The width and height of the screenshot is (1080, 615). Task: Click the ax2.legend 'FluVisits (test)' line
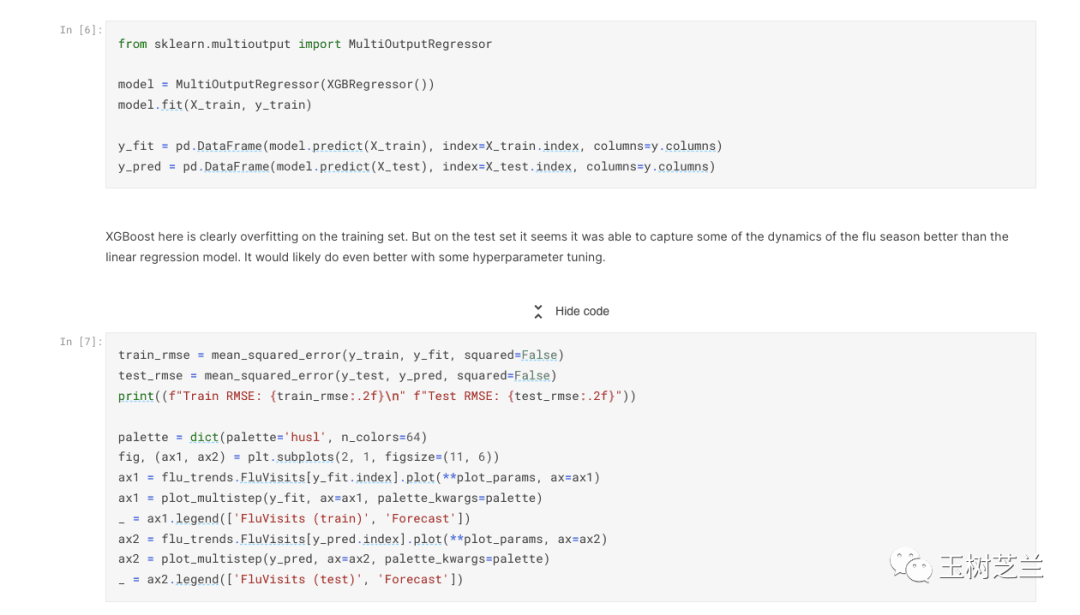pos(290,580)
